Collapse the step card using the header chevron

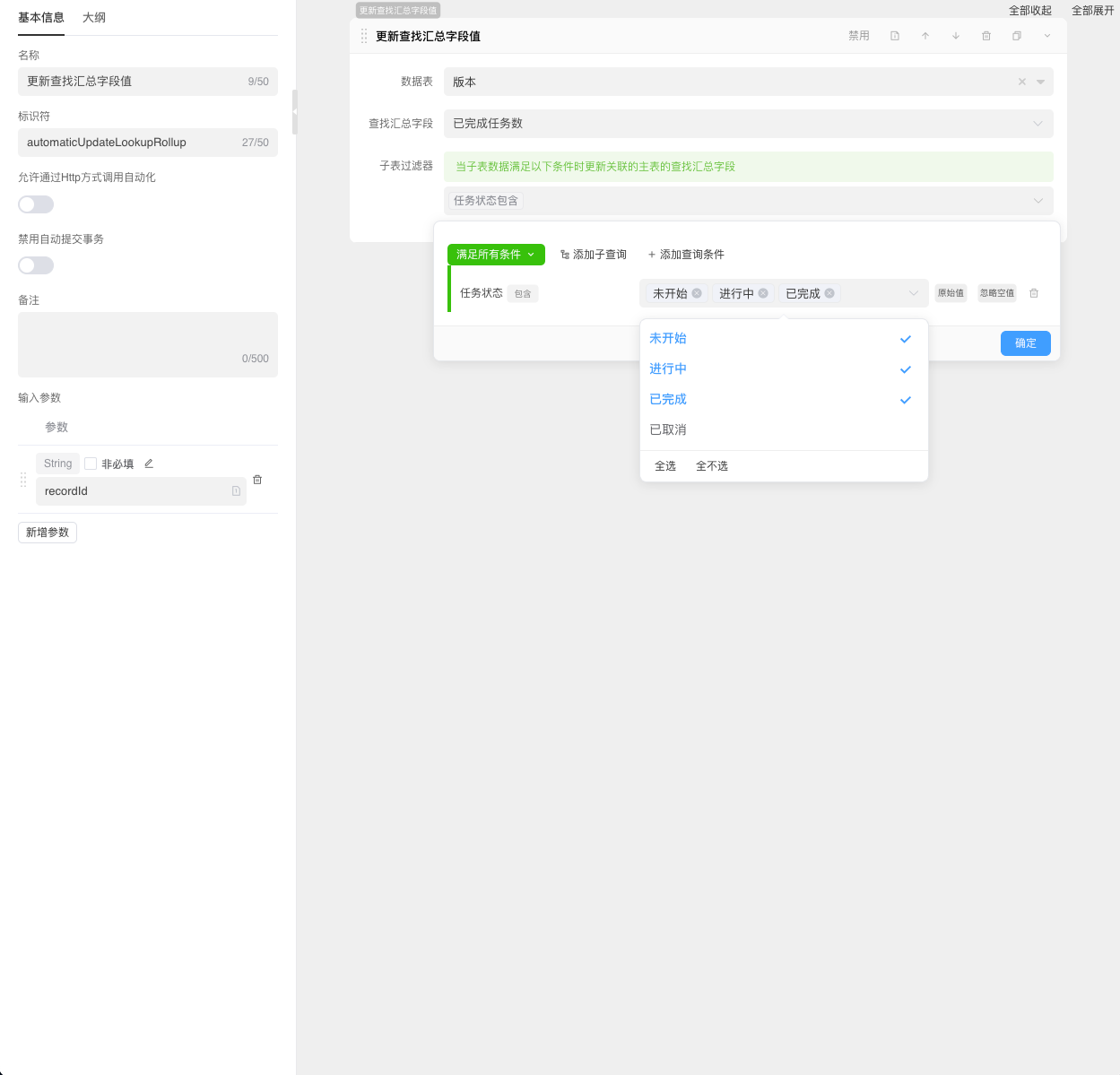(1047, 36)
